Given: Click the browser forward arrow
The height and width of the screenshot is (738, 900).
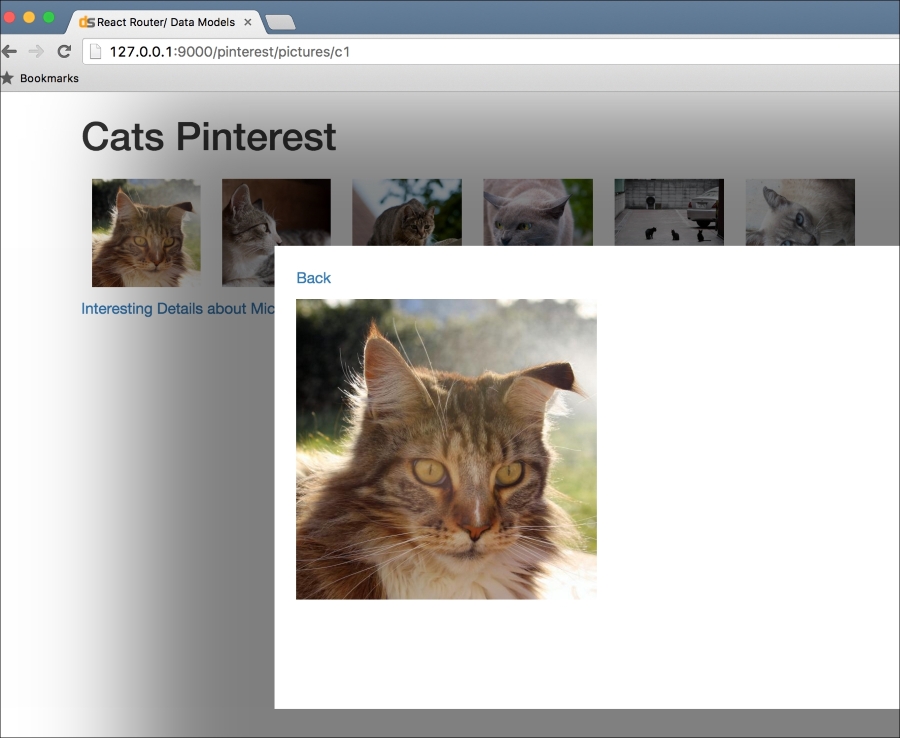Looking at the screenshot, I should pos(36,52).
